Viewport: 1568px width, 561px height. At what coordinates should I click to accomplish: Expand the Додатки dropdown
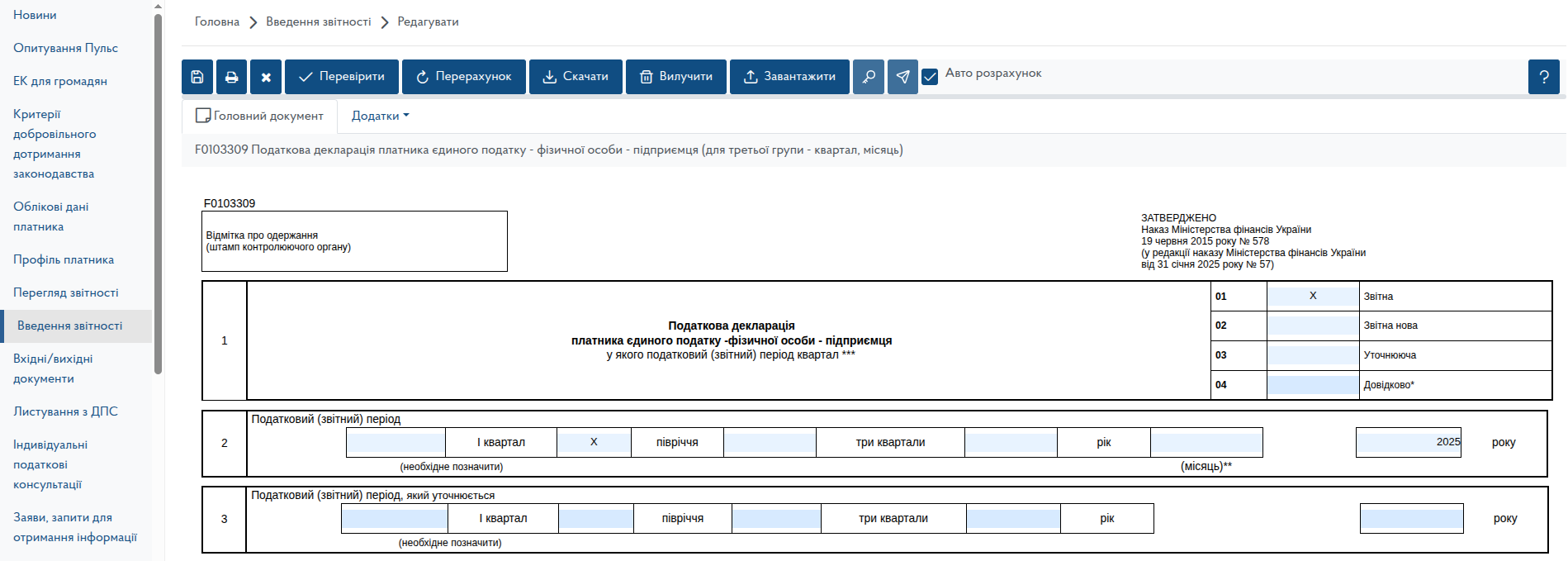pos(380,116)
